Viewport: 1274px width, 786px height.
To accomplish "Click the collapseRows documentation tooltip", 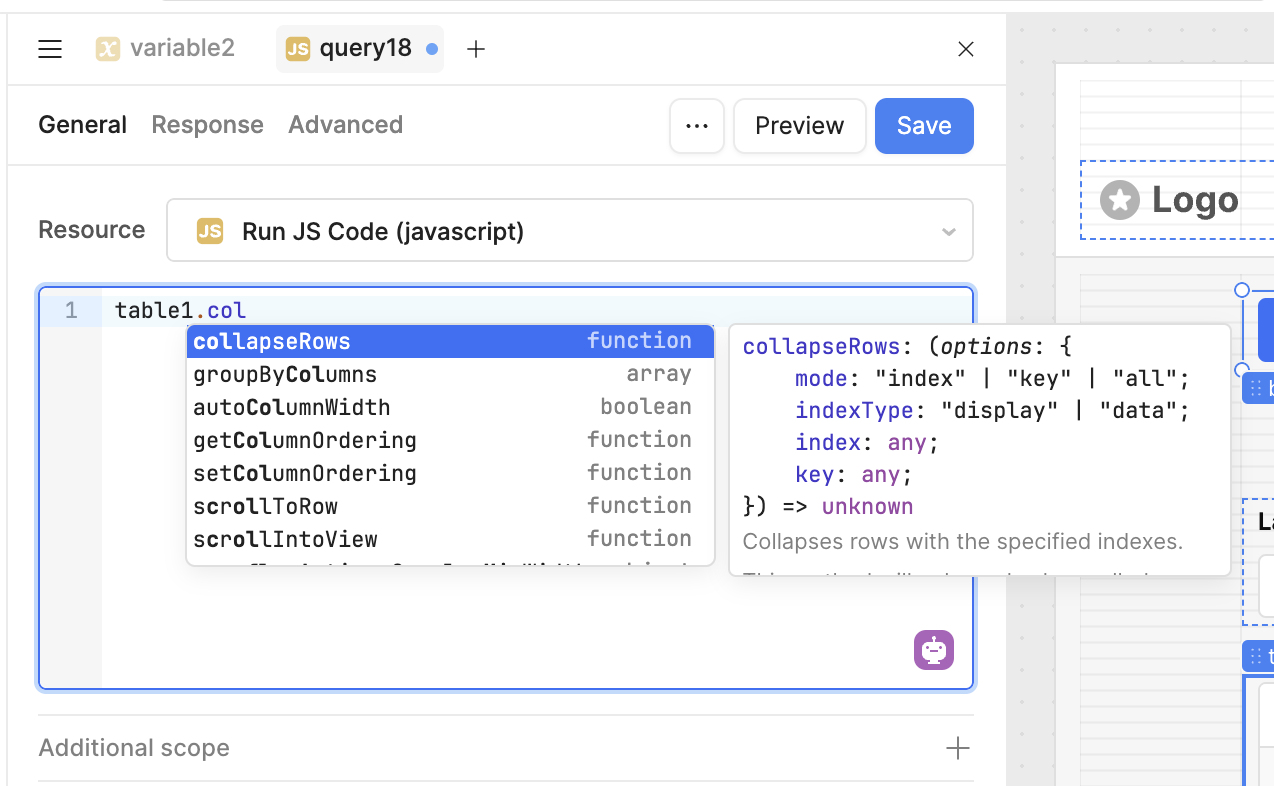I will point(980,450).
